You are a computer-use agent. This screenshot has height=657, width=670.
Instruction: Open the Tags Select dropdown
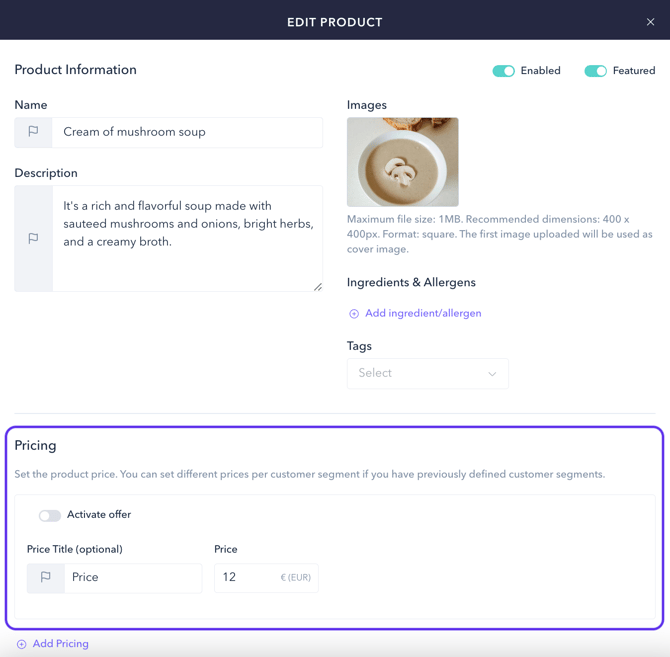pos(428,373)
